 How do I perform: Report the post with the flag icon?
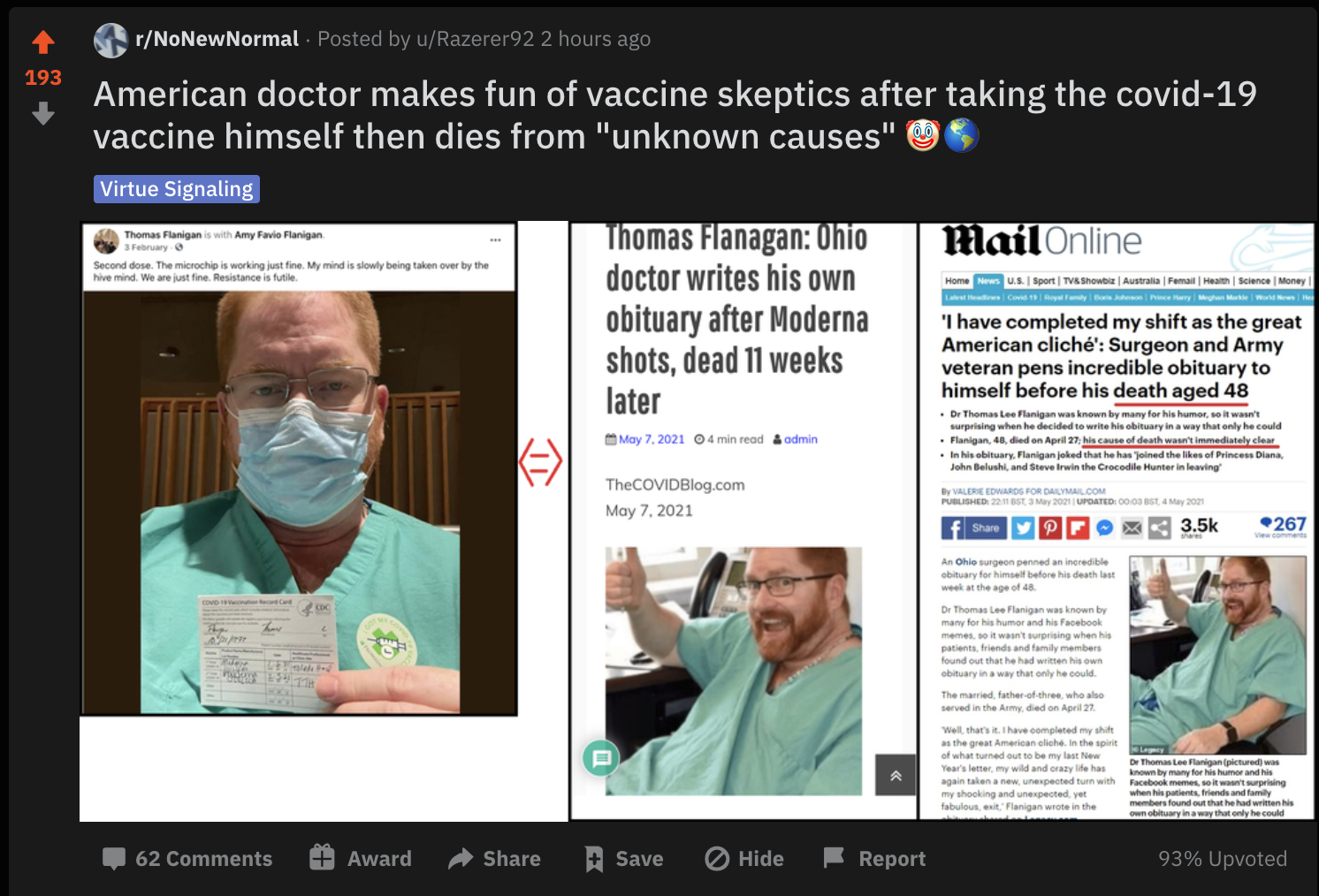click(834, 857)
